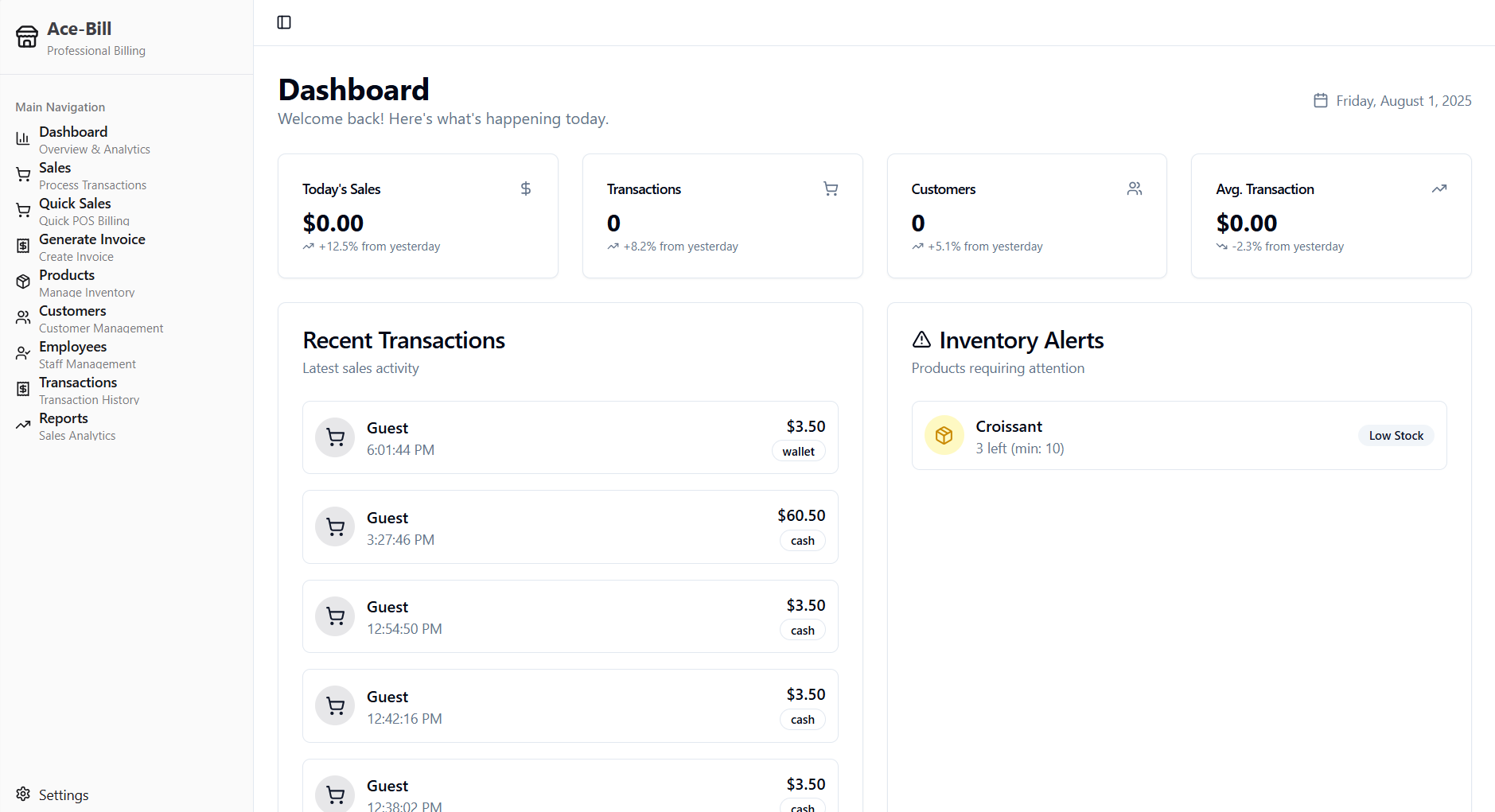Click the Settings gear icon
The image size is (1495, 812).
click(22, 795)
